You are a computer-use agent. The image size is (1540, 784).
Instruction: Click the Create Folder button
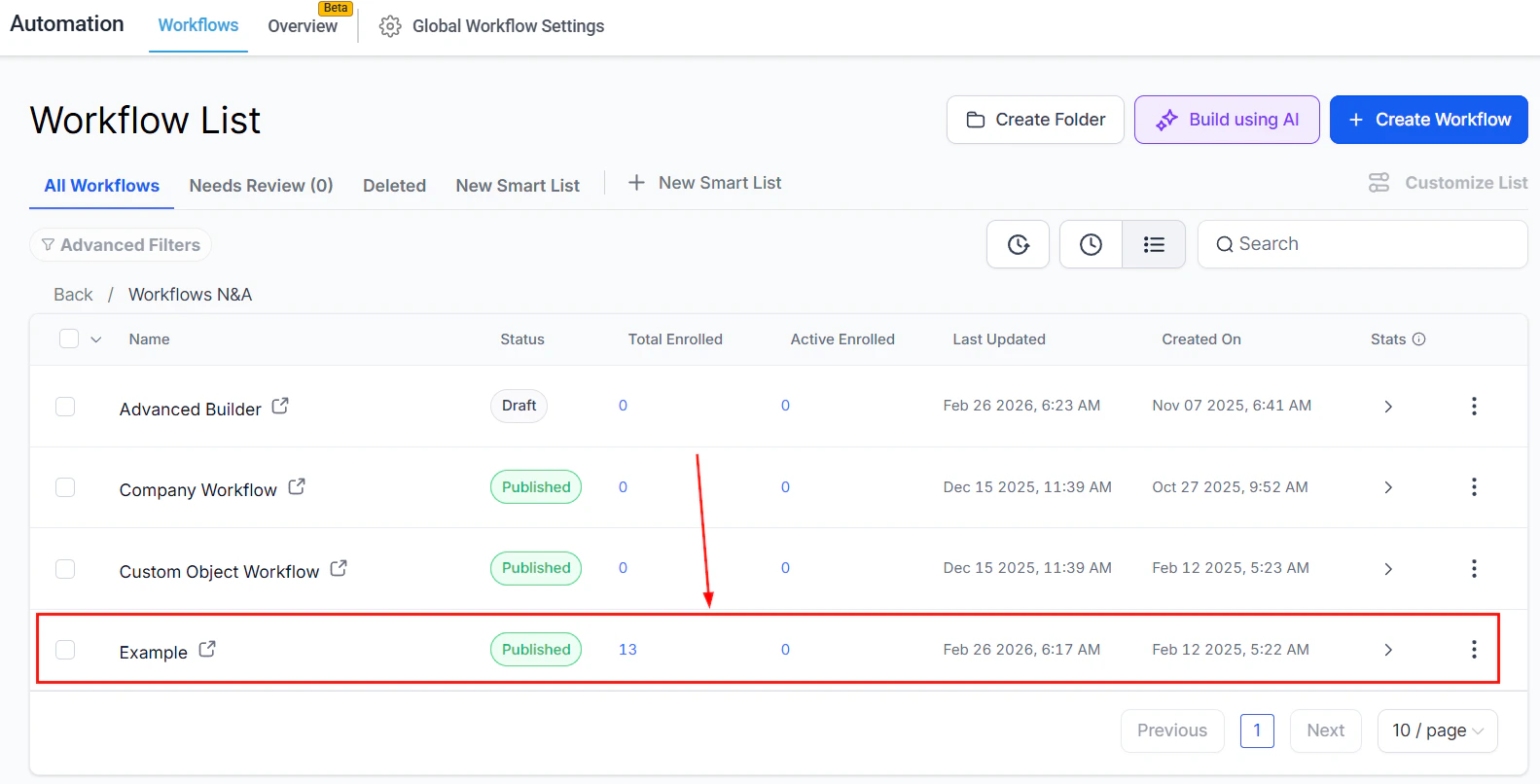pos(1035,120)
